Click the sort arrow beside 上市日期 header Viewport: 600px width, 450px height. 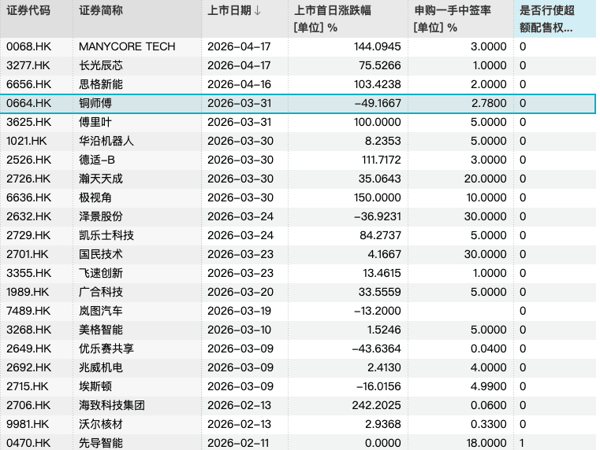click(259, 11)
